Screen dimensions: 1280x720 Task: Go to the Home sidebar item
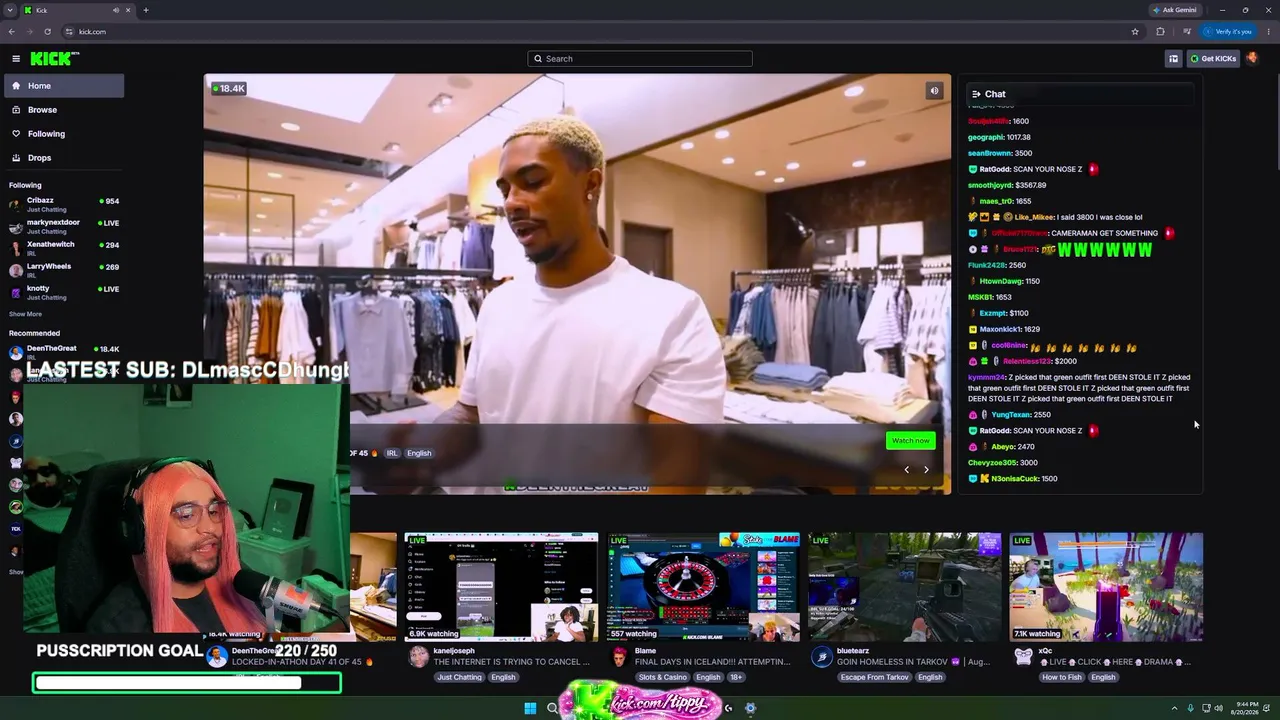(64, 86)
